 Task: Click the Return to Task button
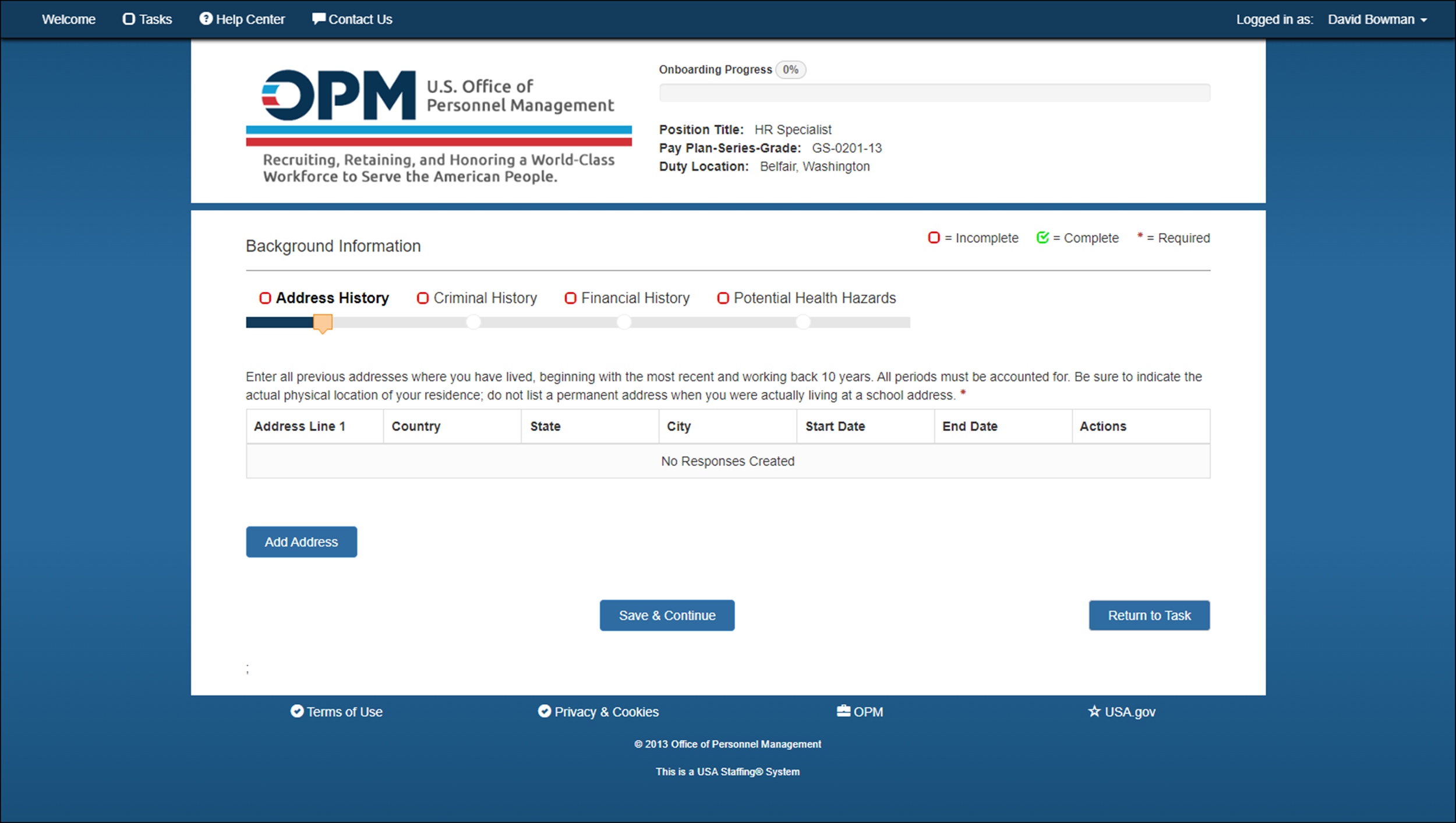point(1149,615)
